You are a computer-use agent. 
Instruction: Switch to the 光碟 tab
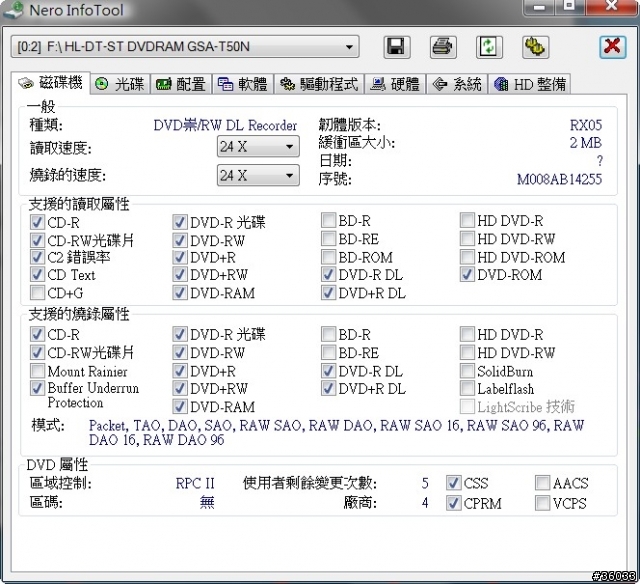click(120, 84)
